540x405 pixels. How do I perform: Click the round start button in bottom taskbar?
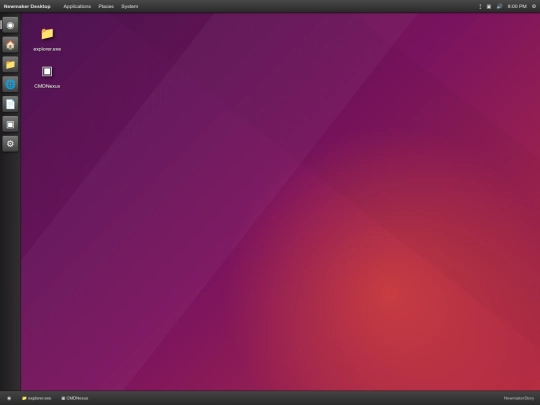coord(9,398)
